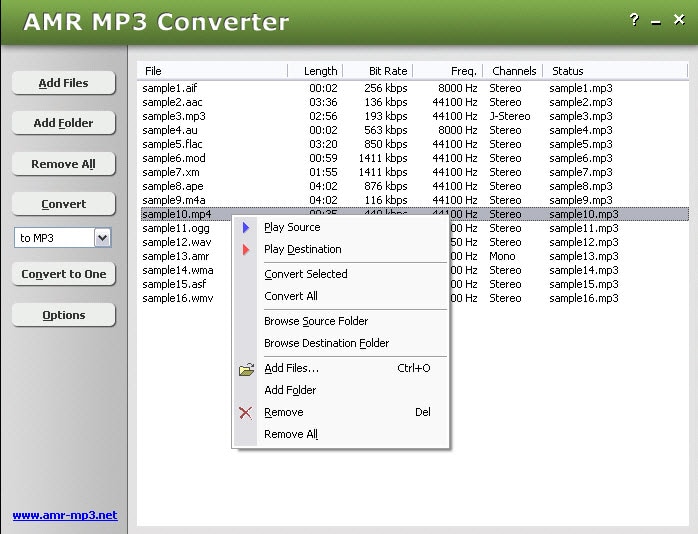Screen dimensions: 698x534
Task: Sort by the Status column header
Action: 615,71
